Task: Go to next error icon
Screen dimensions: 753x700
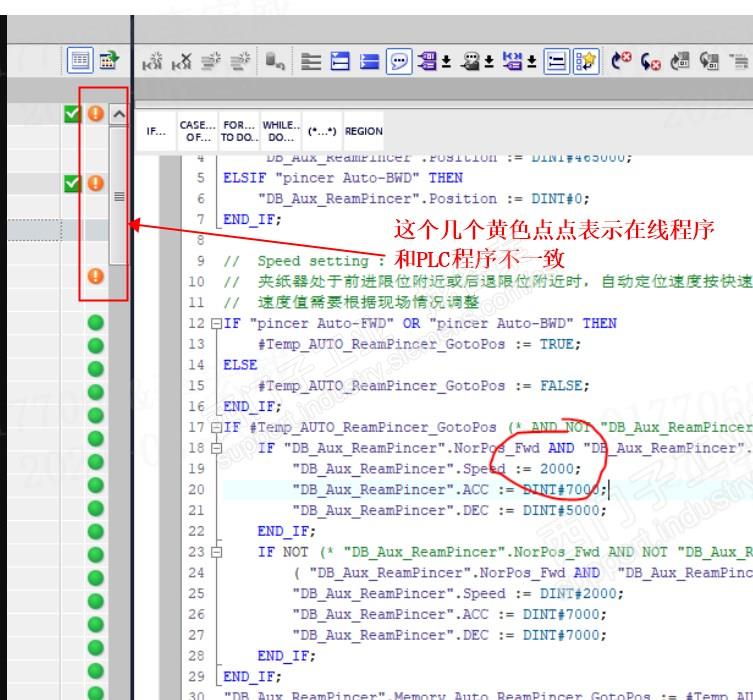Action: [x=621, y=61]
